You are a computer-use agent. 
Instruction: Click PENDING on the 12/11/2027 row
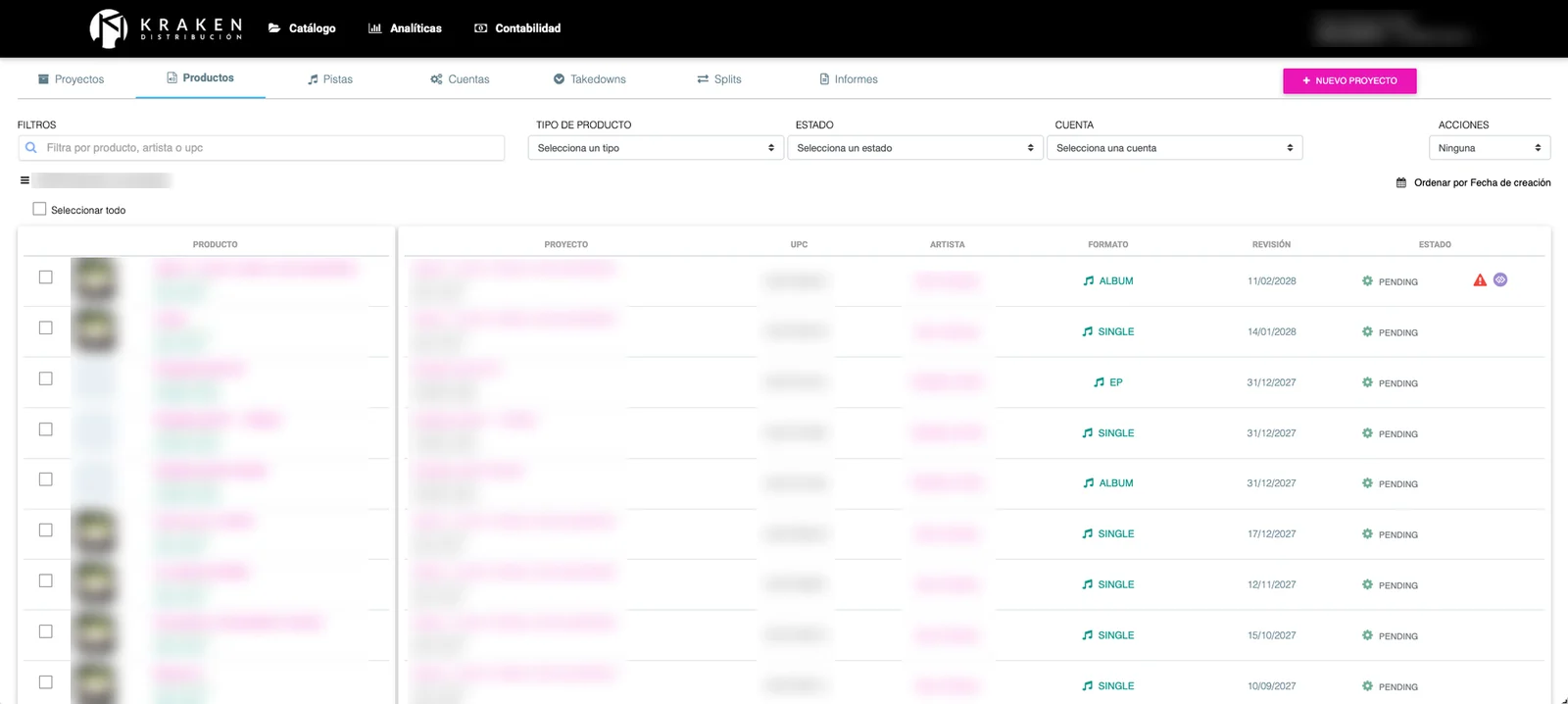[x=1398, y=585]
